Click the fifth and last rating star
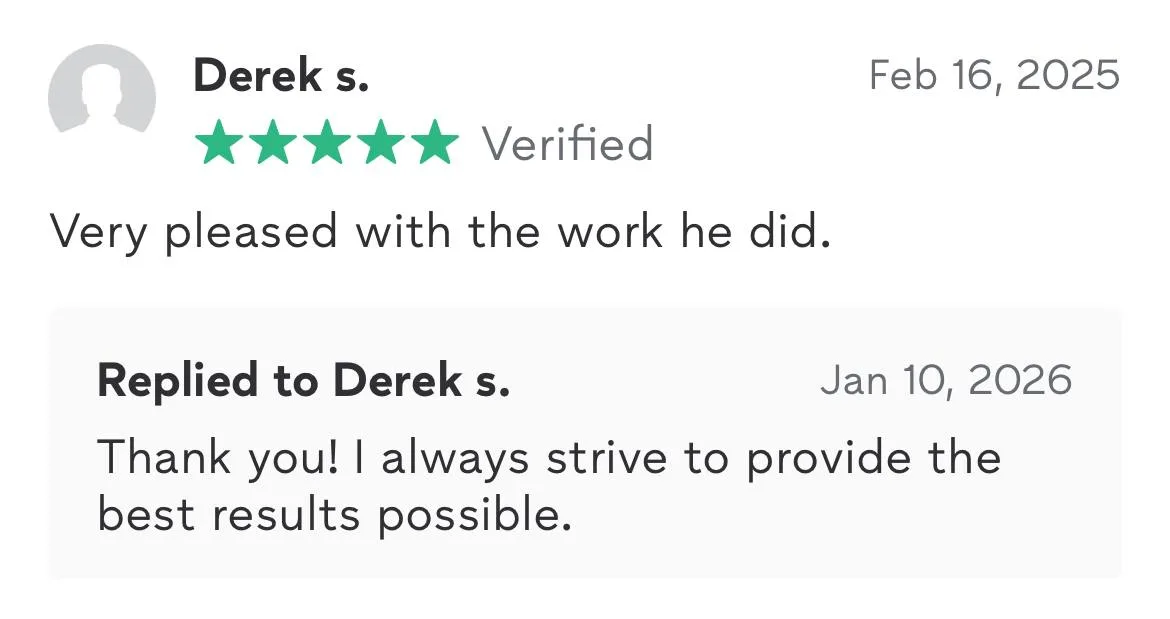The image size is (1170, 619). 434,144
